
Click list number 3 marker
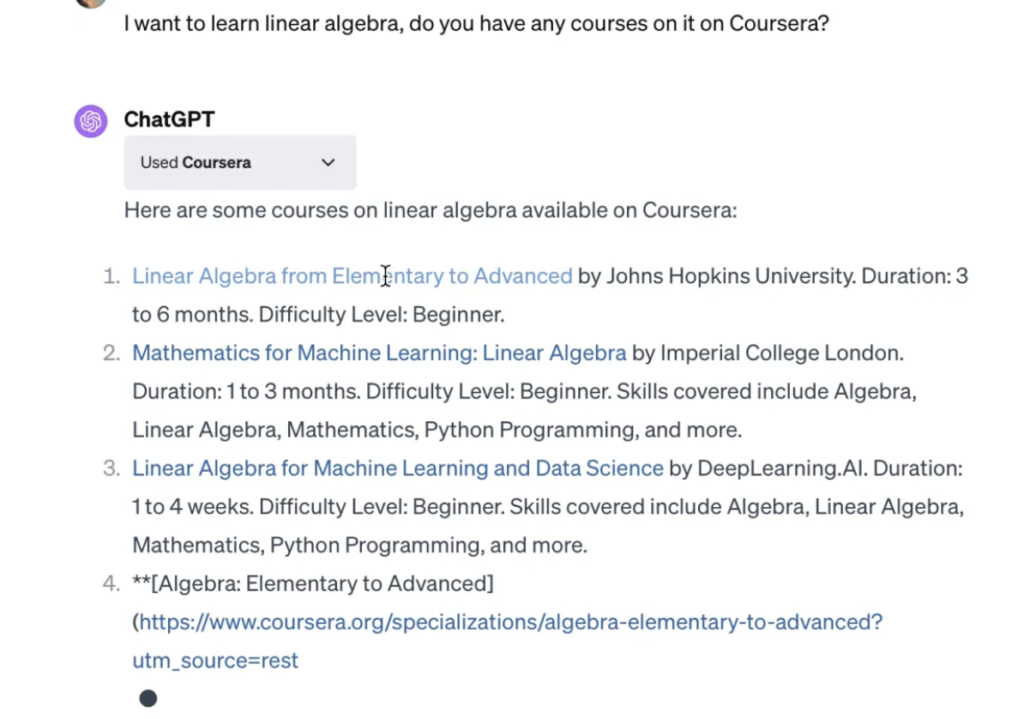point(112,468)
